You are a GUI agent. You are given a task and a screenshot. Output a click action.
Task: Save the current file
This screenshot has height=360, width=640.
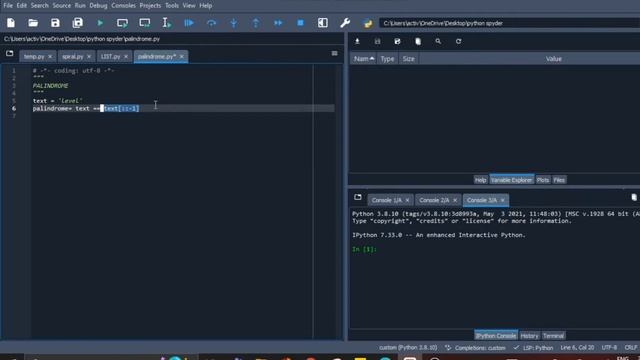click(x=55, y=23)
